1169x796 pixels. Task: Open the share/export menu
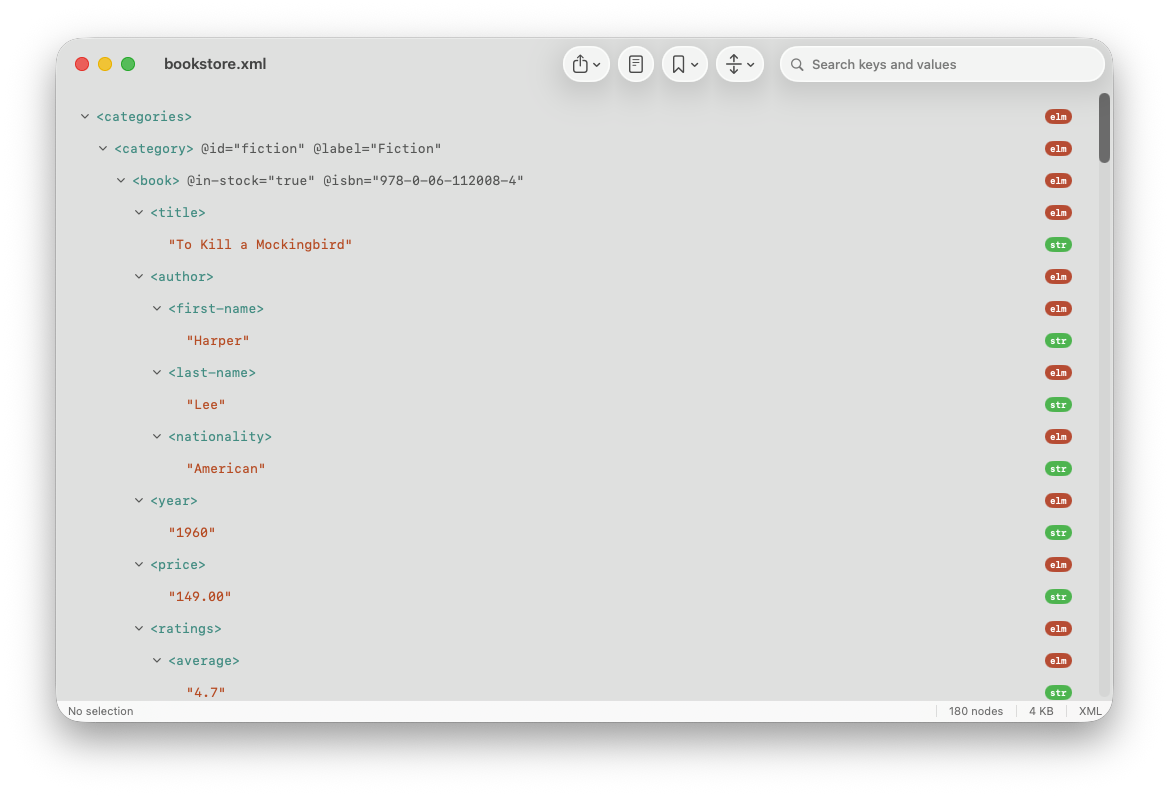582,63
